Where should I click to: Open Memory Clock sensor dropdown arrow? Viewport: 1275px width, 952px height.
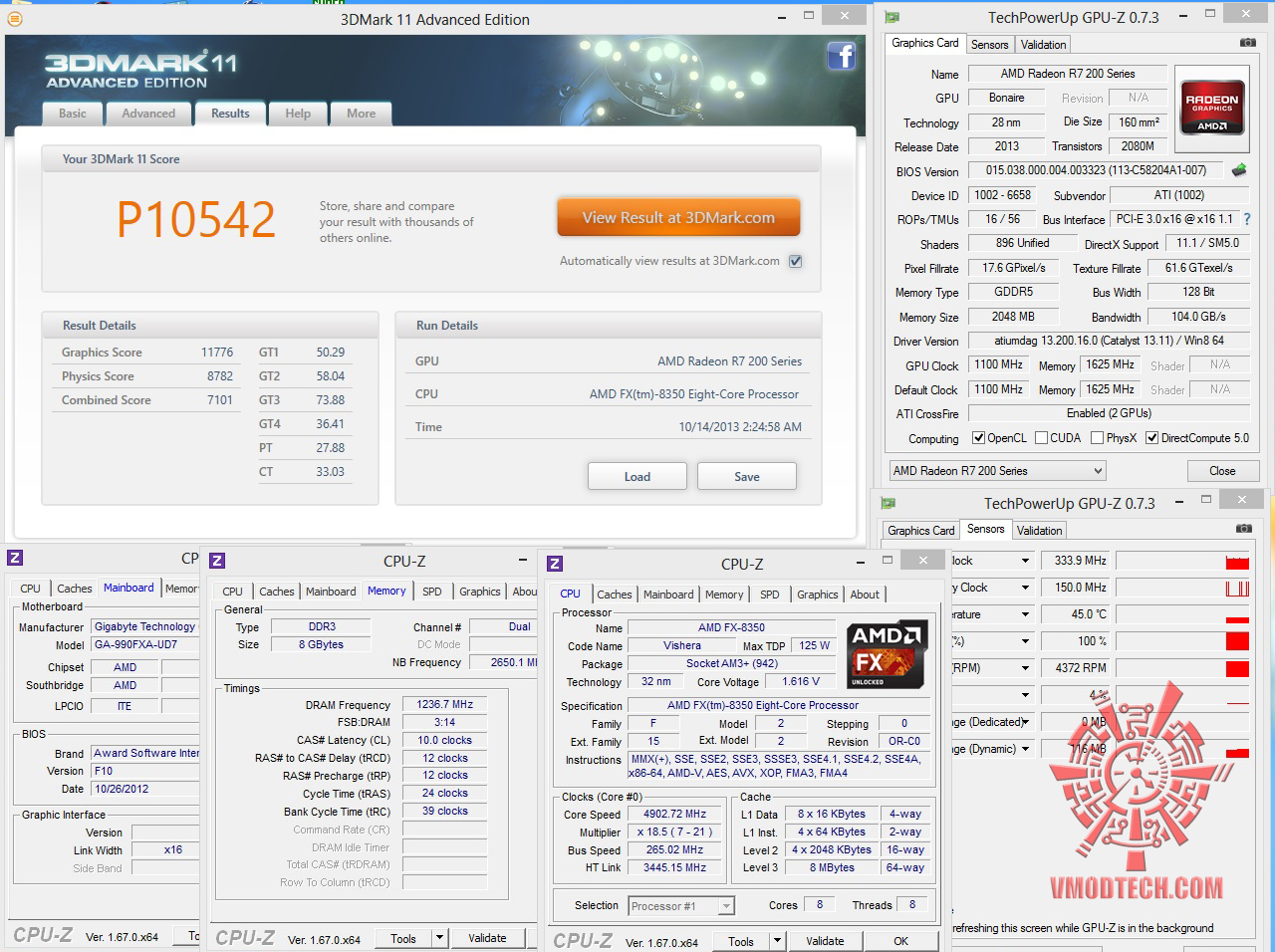pyautogui.click(x=1025, y=588)
